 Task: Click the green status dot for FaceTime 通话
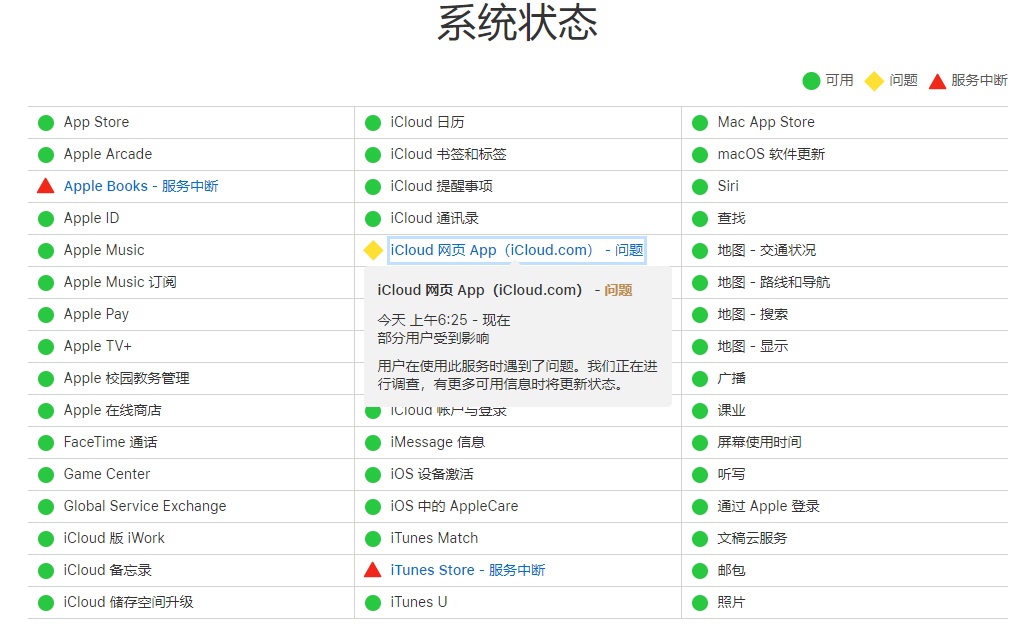[46, 442]
